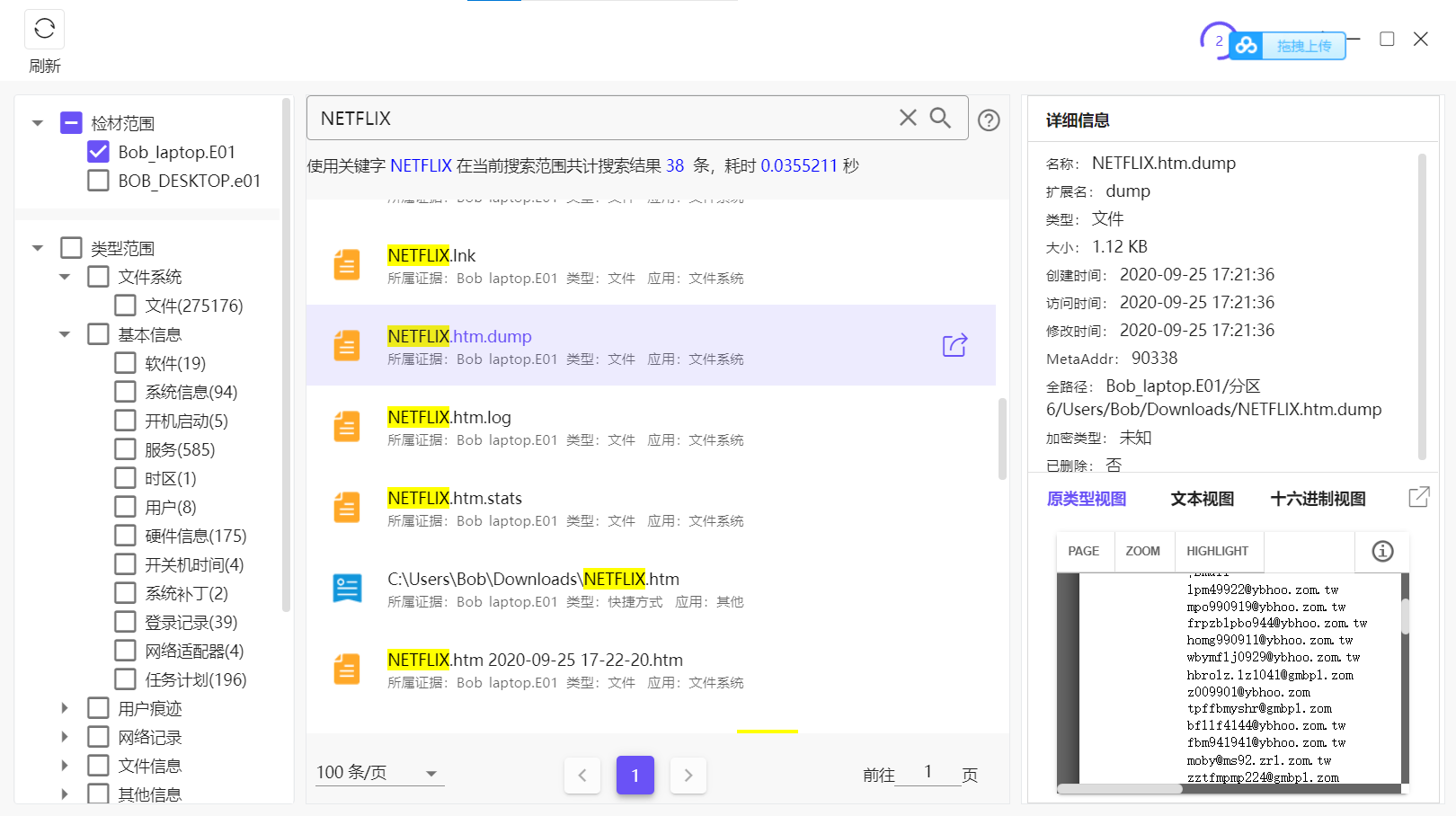The height and width of the screenshot is (816, 1456).
Task: Collapse the 基本信息 tree node
Action: click(64, 334)
